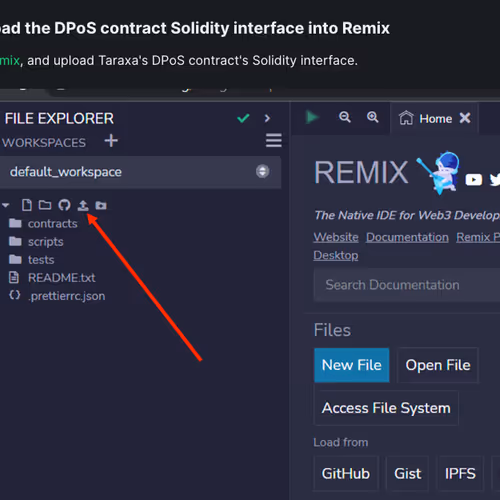Click the New File button
500x500 pixels.
tap(352, 365)
